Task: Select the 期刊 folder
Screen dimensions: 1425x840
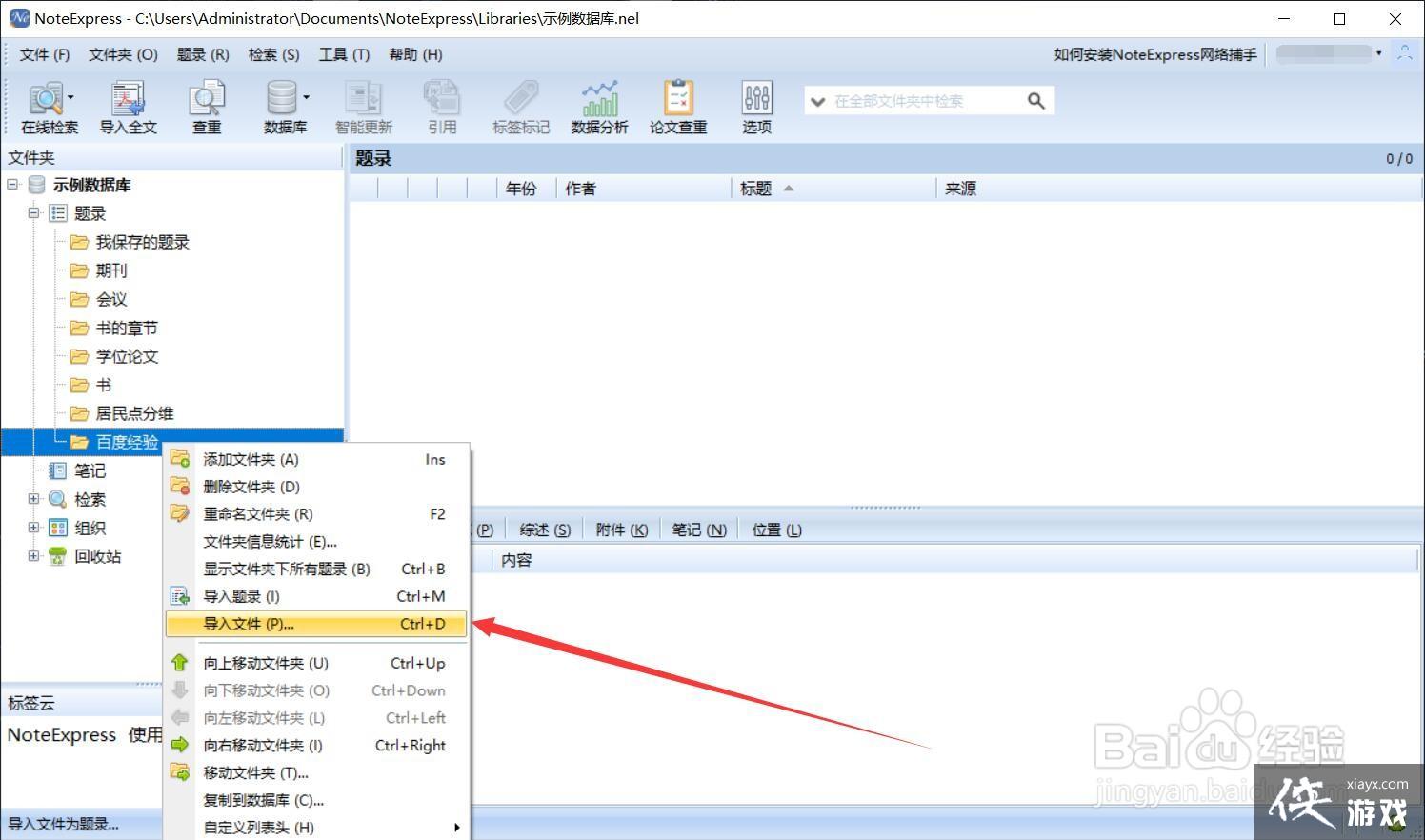Action: [110, 270]
